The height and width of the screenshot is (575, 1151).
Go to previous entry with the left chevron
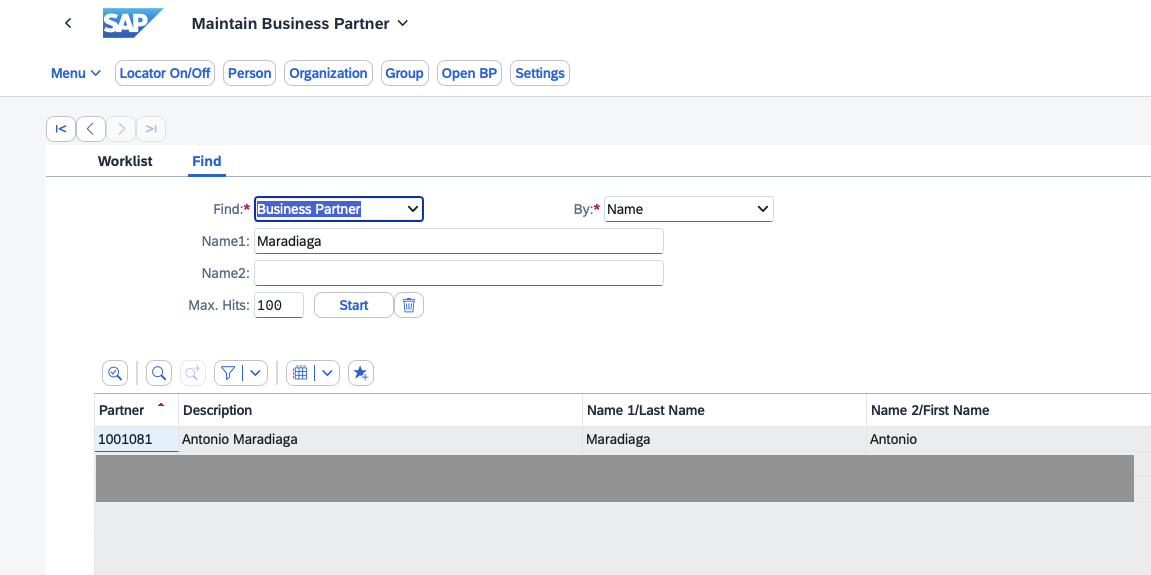[x=91, y=129]
